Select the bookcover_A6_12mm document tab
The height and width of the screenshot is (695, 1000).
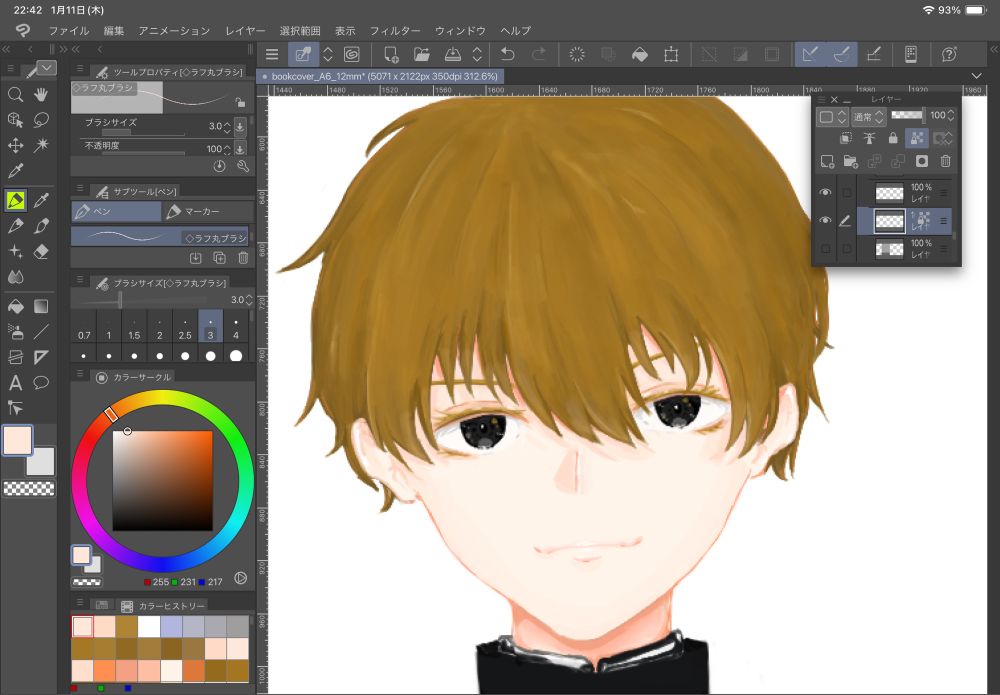click(x=381, y=77)
